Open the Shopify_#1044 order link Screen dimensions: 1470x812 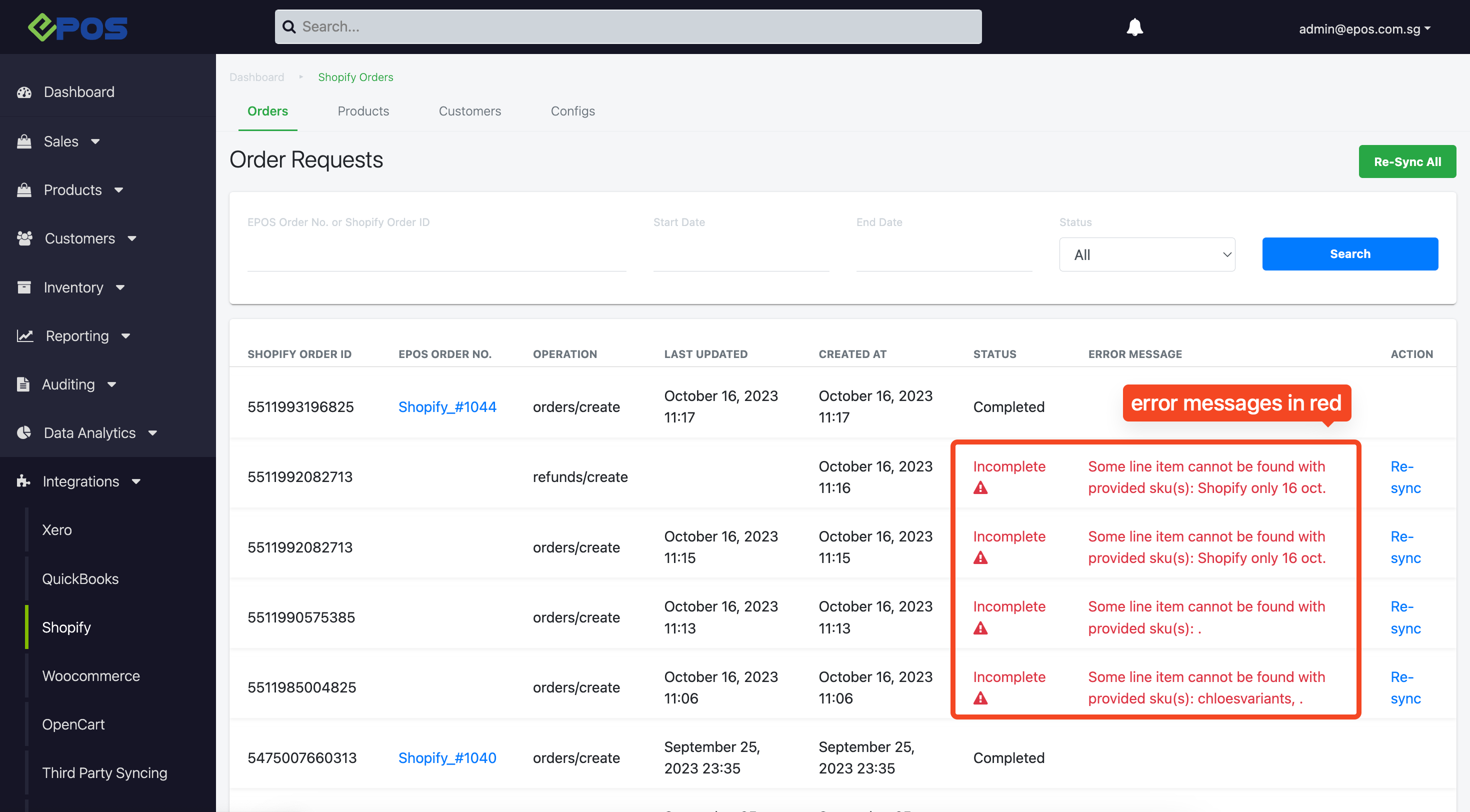click(447, 406)
